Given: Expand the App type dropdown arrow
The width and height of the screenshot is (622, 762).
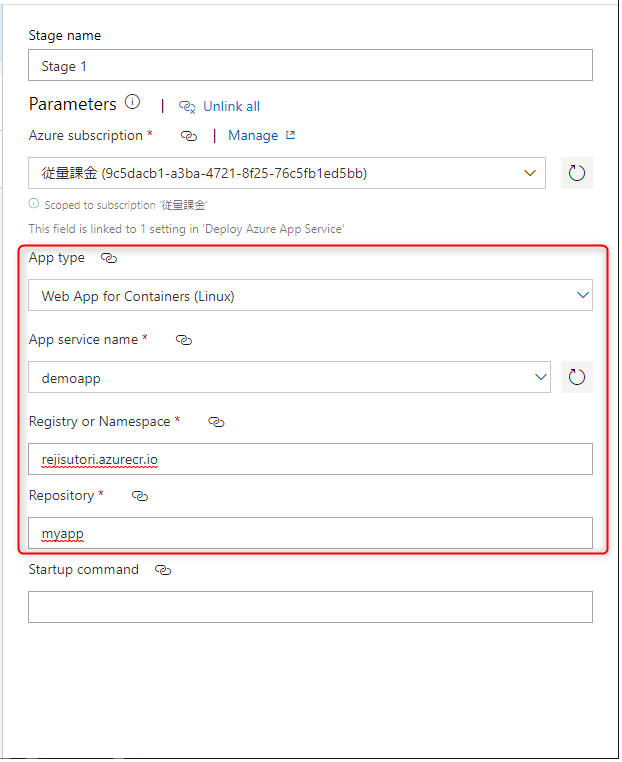Looking at the screenshot, I should (x=583, y=295).
